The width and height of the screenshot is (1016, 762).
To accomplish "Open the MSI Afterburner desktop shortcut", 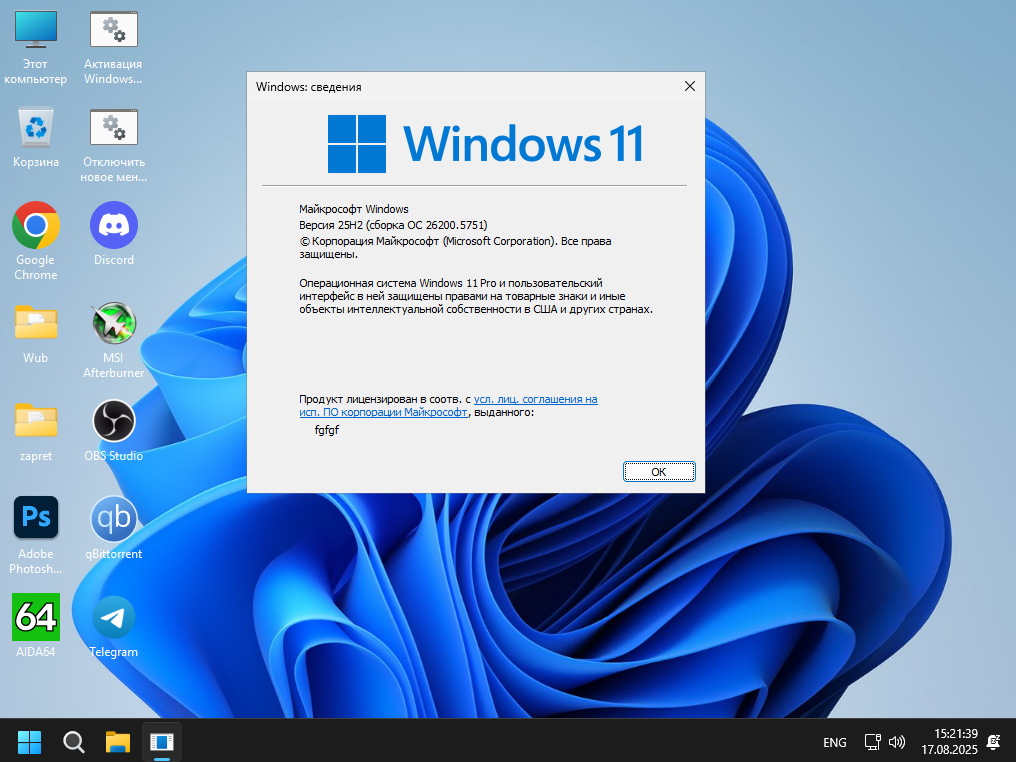I will pos(113,340).
